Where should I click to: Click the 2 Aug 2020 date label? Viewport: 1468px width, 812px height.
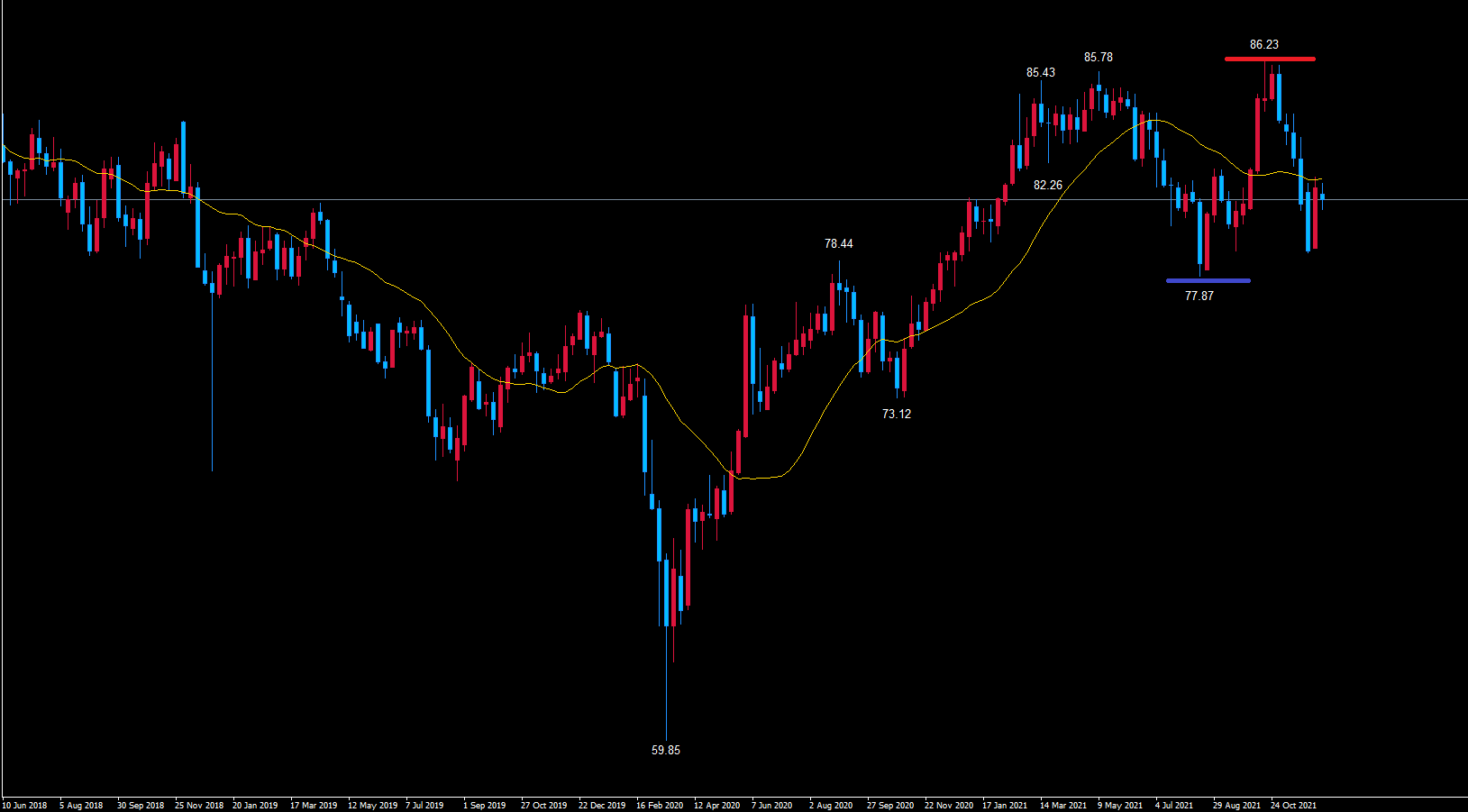click(831, 805)
